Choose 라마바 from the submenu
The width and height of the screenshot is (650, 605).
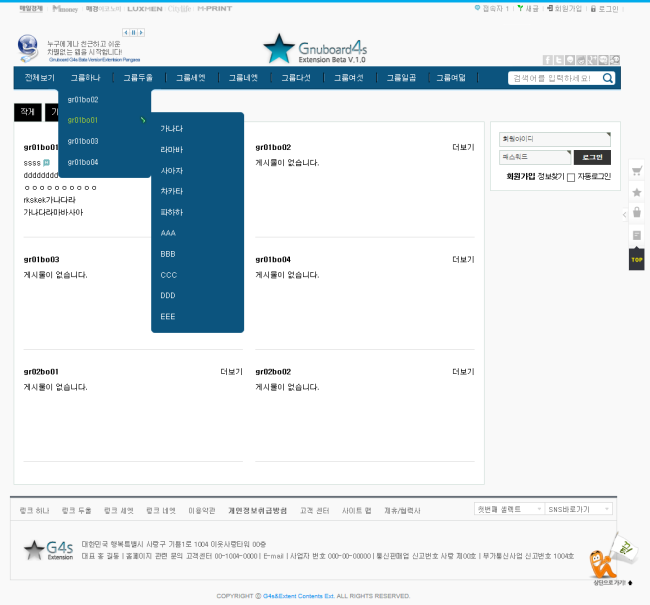(172, 150)
